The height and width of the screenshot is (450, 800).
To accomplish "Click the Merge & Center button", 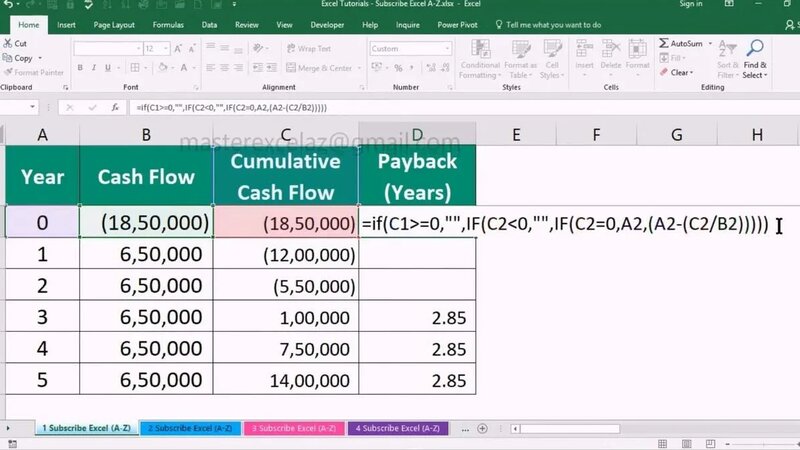I will click(x=319, y=68).
